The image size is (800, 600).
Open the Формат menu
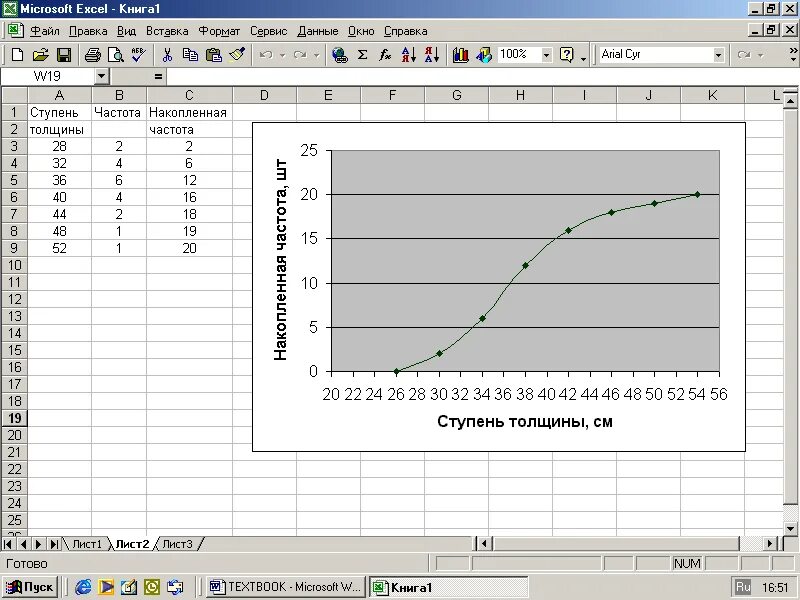(219, 31)
